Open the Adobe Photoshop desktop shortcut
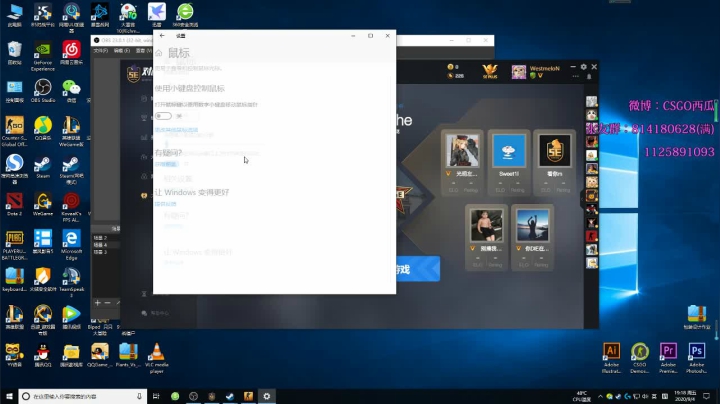Viewport: 720px width, 404px height. click(697, 358)
